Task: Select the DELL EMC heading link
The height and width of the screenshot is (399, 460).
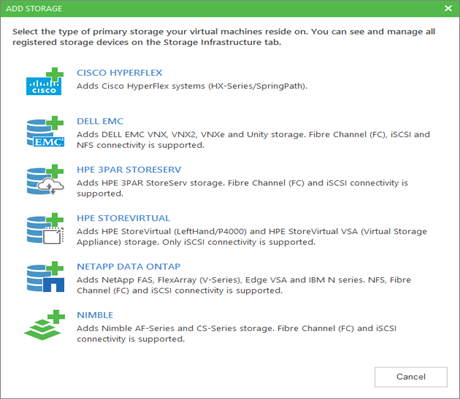Action: 100,121
